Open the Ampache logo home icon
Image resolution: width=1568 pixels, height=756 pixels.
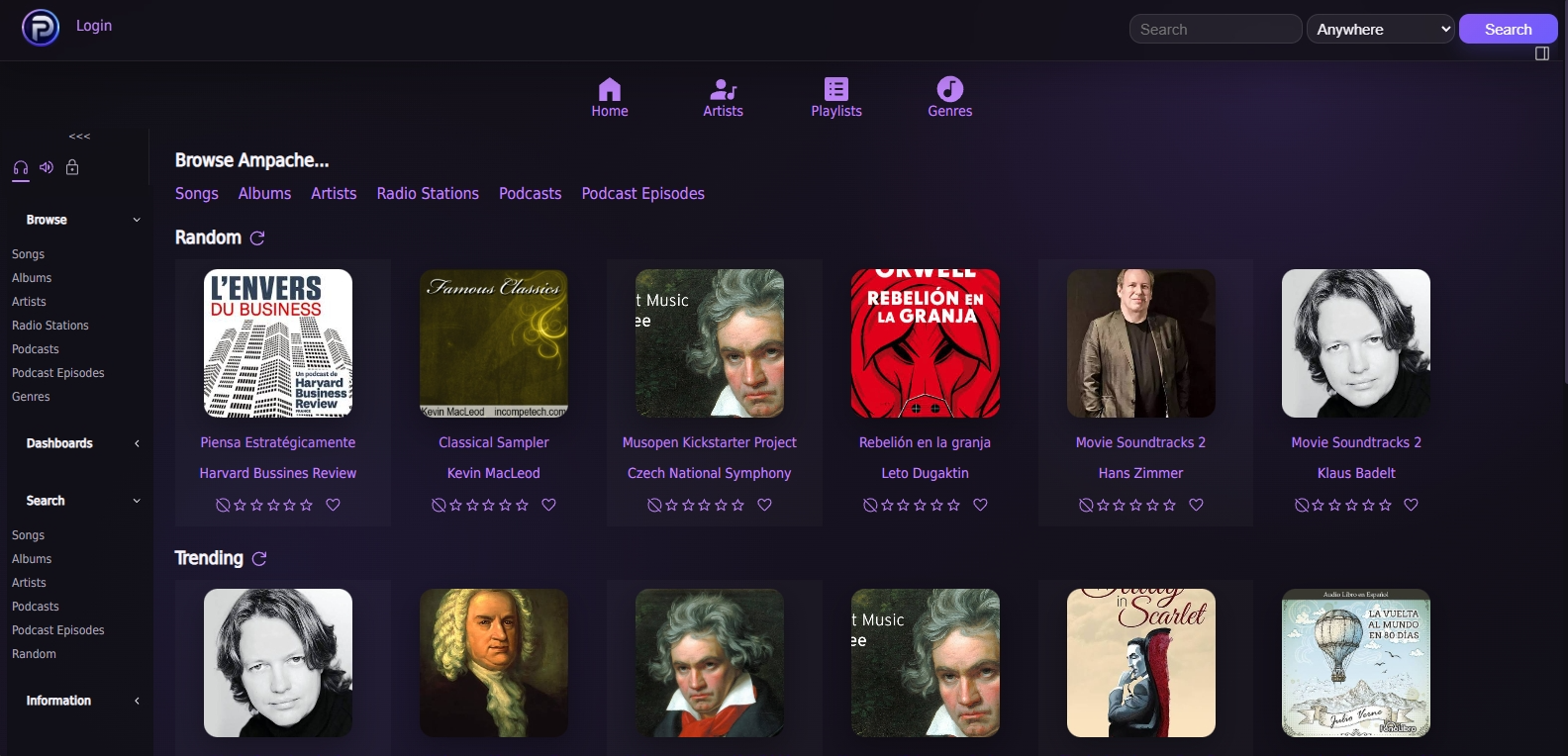coord(41,28)
